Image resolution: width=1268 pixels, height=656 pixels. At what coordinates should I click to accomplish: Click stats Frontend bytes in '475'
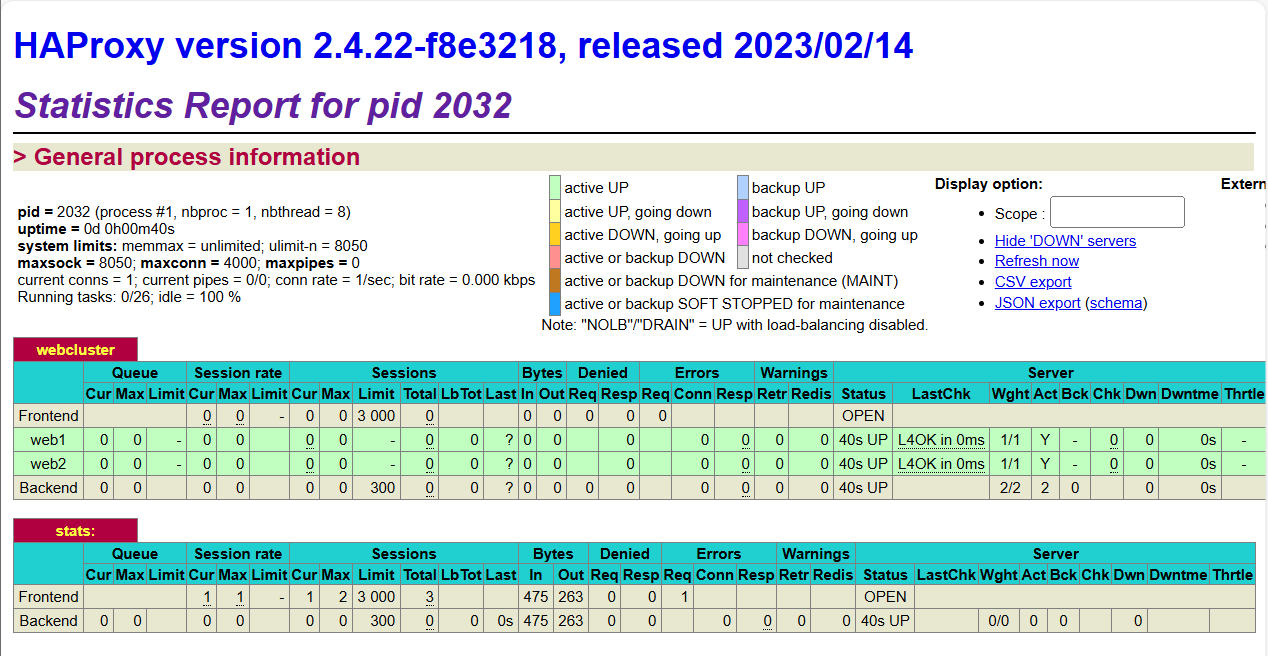point(536,597)
